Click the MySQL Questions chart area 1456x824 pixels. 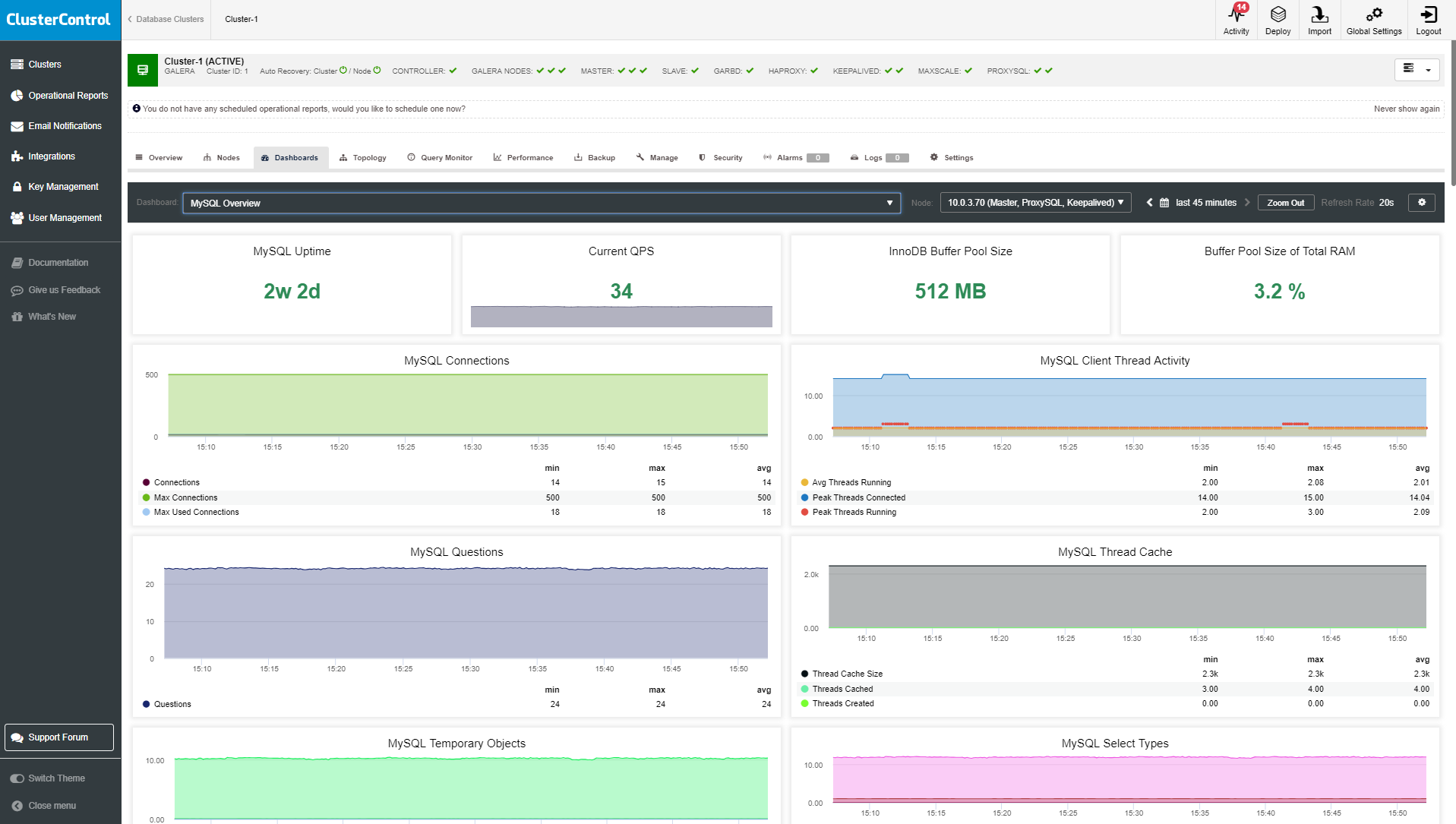tap(466, 613)
